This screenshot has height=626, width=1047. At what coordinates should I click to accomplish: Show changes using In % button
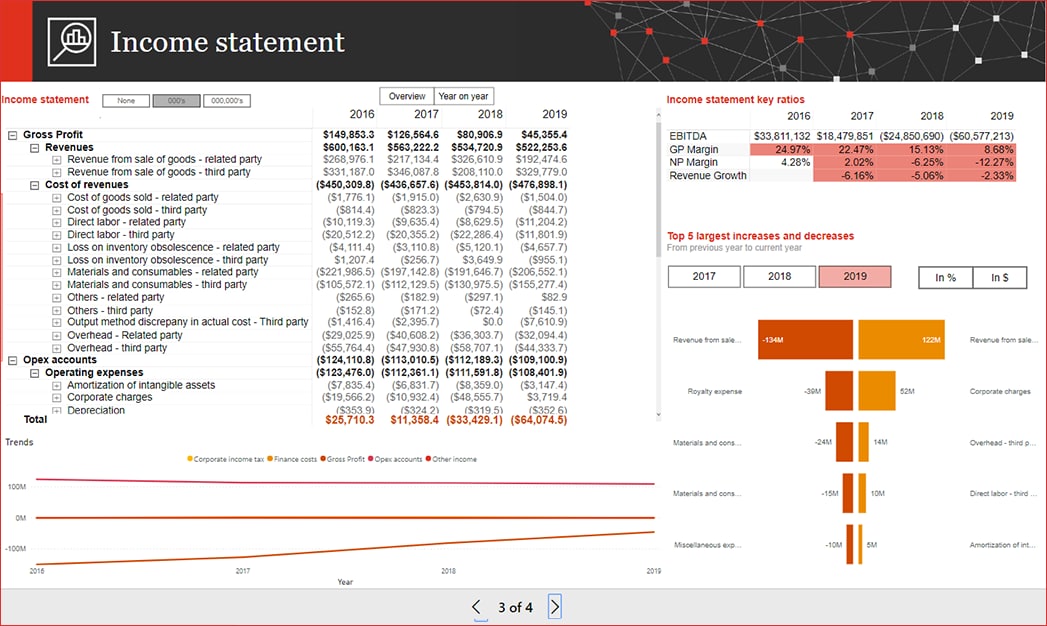click(945, 278)
